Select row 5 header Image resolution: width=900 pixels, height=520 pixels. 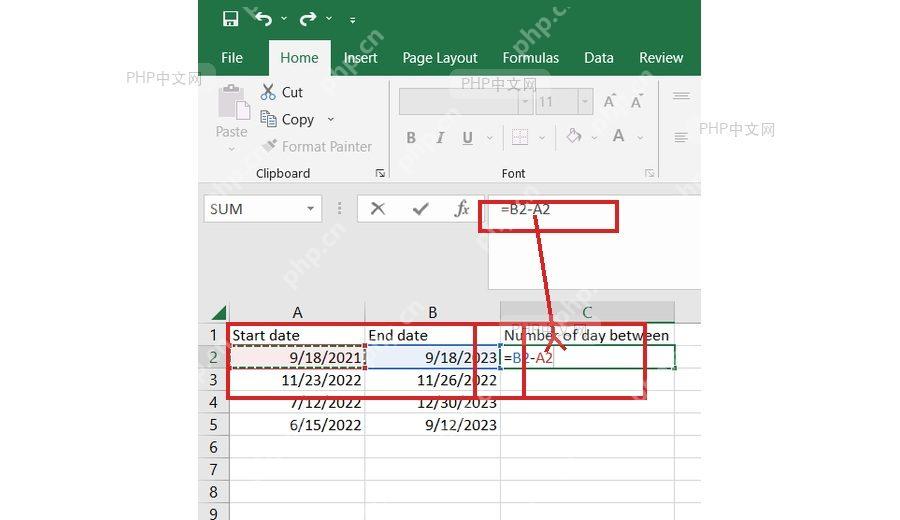pos(213,425)
